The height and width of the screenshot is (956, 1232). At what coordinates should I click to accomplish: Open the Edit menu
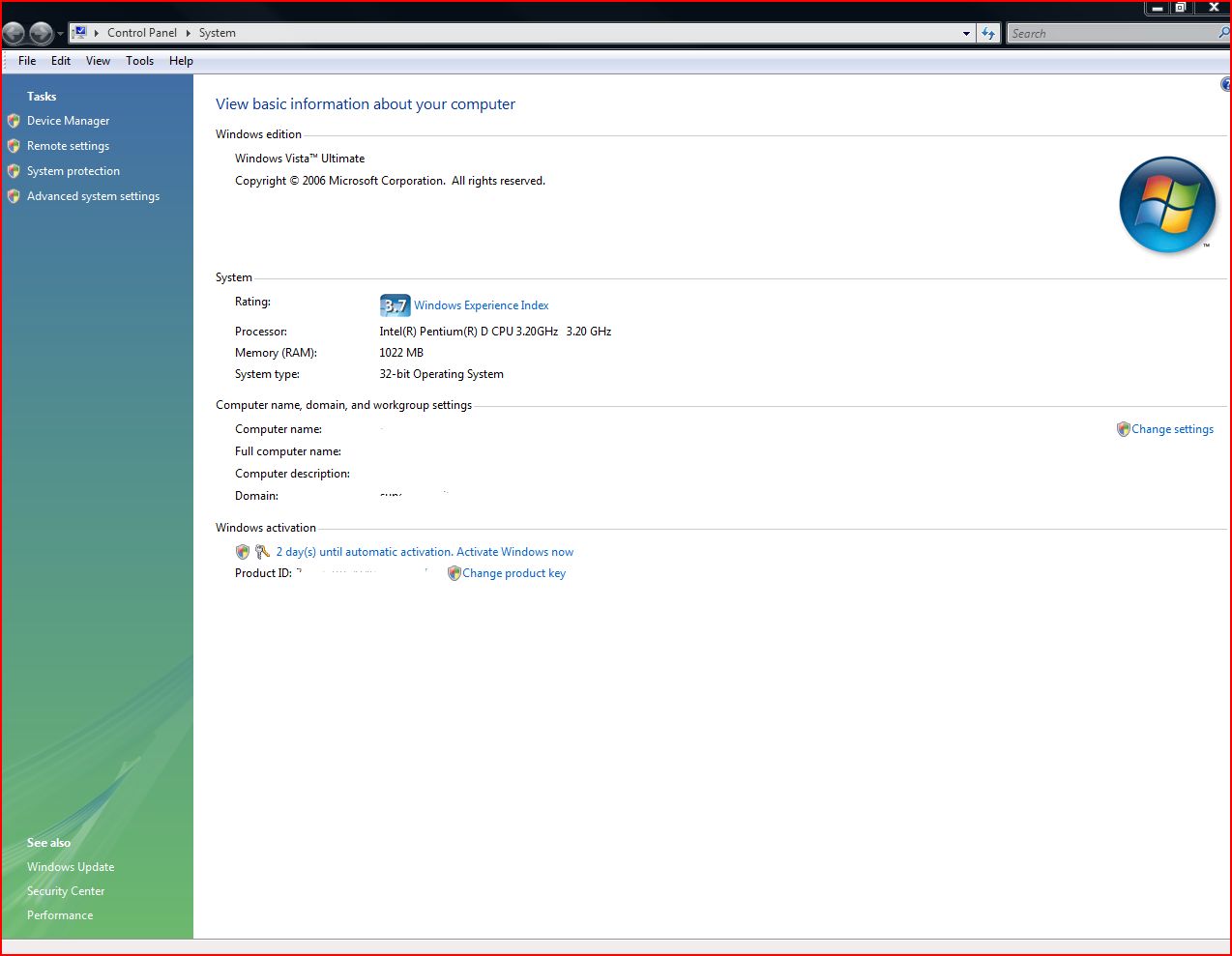click(61, 61)
